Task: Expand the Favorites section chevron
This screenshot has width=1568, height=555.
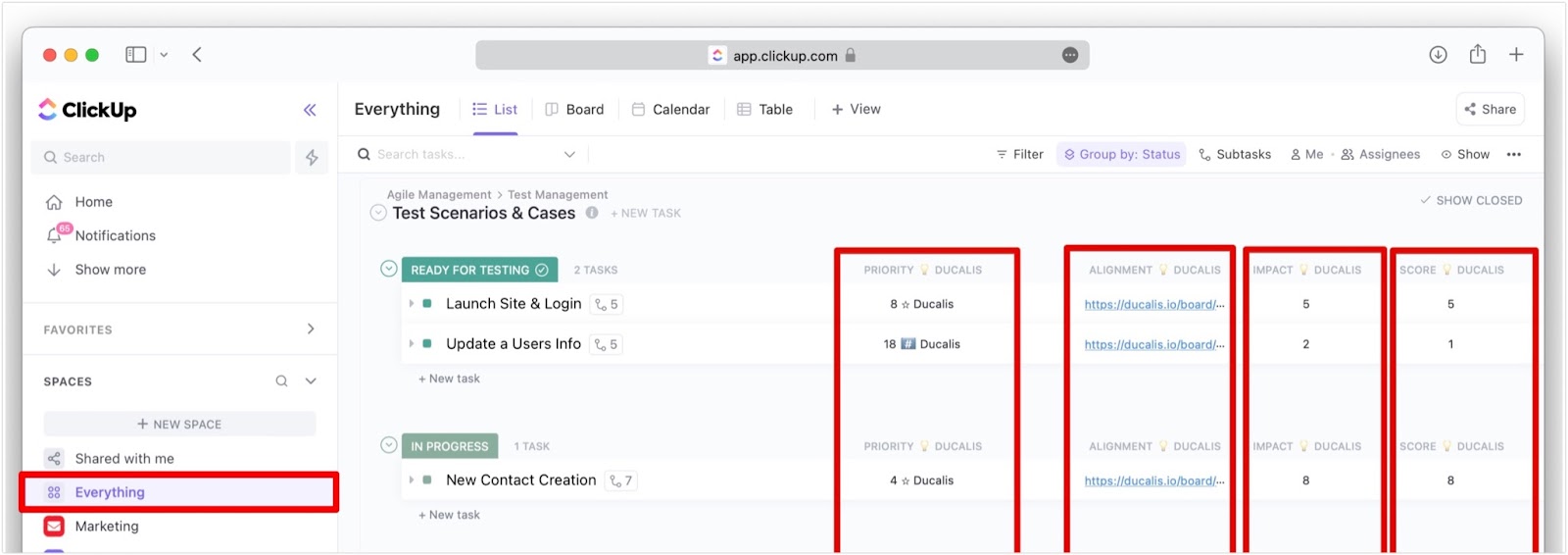Action: pyautogui.click(x=311, y=329)
